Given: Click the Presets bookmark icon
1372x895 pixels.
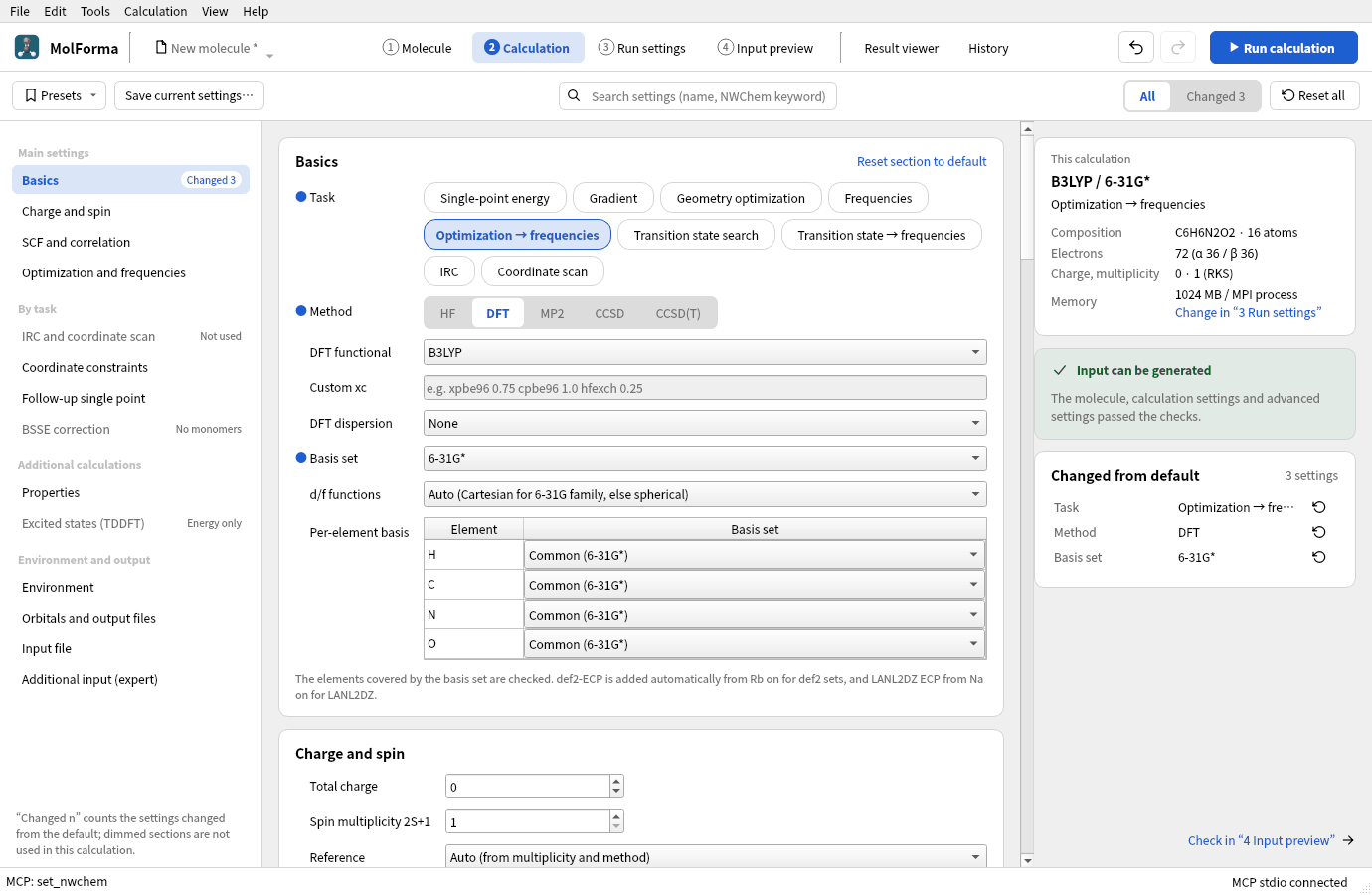Looking at the screenshot, I should [31, 96].
